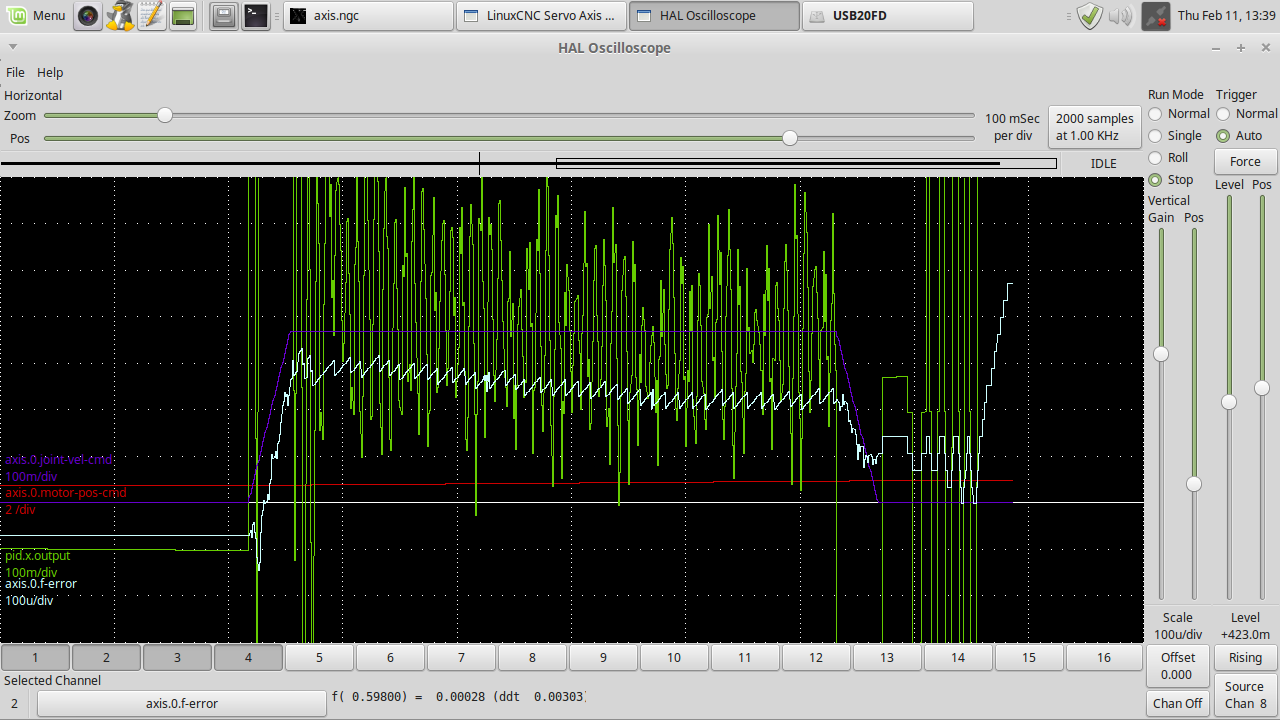The image size is (1280, 720).
Task: Click the Force trigger button
Action: click(x=1245, y=161)
